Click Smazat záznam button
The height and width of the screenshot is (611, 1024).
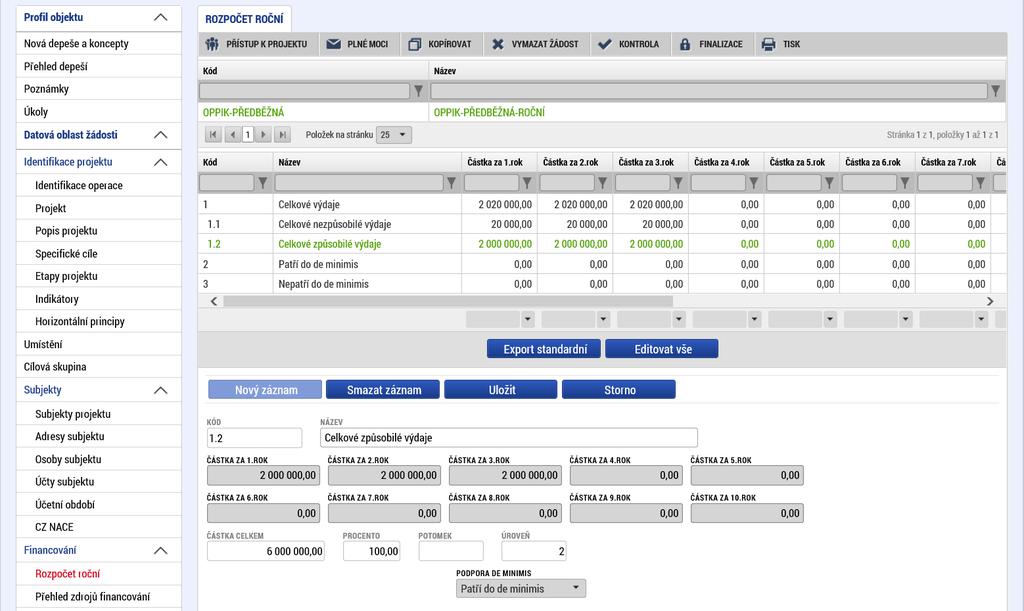coord(383,390)
